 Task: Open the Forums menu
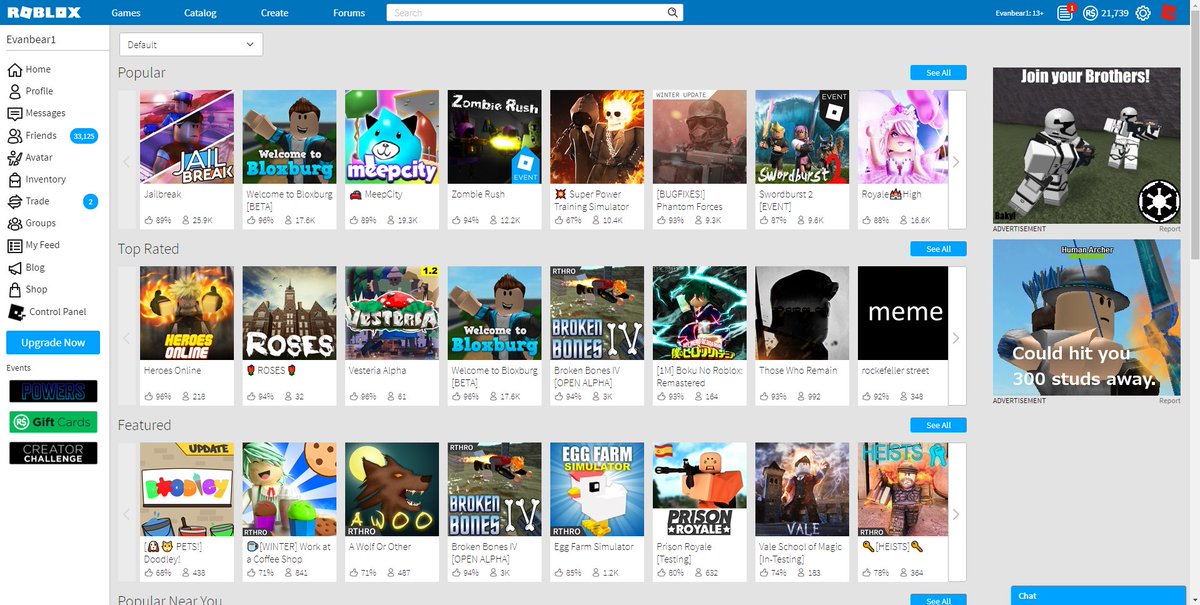pos(349,13)
